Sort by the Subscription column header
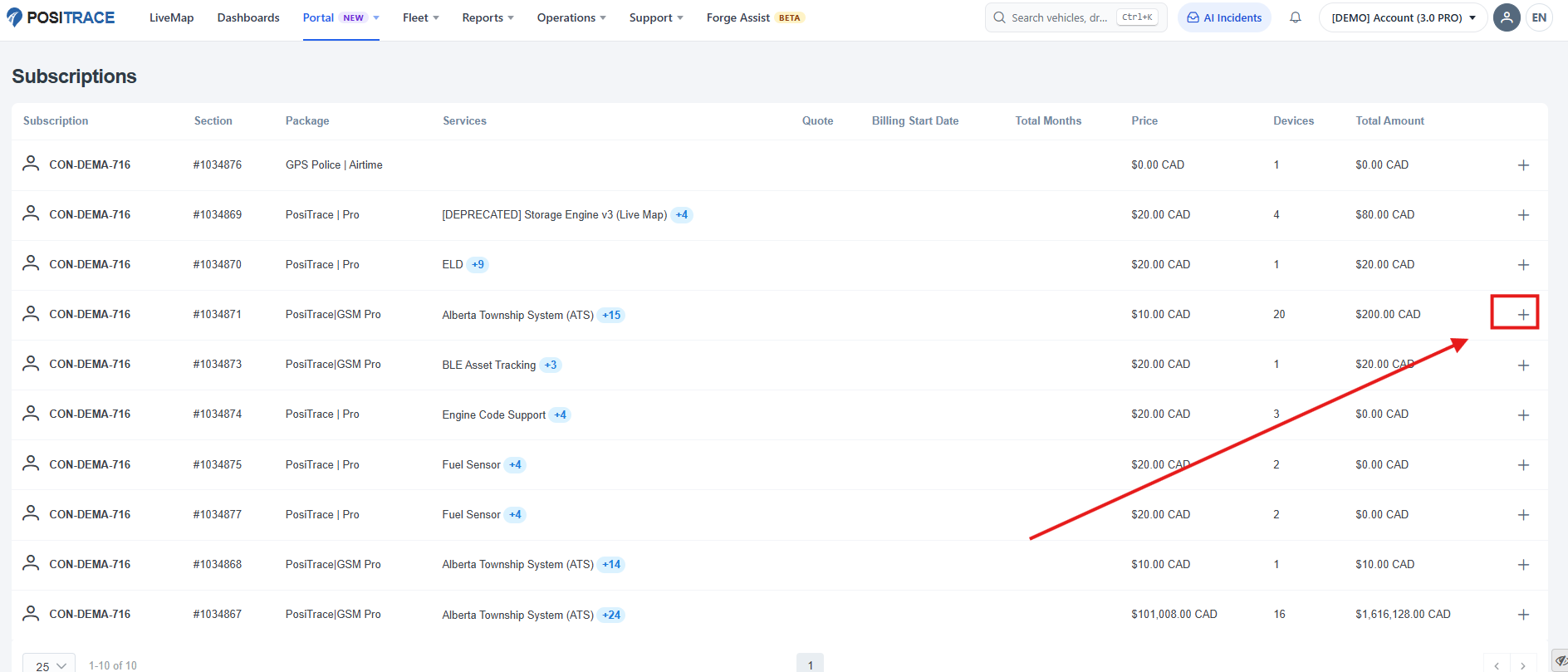The height and width of the screenshot is (672, 1568). [56, 120]
